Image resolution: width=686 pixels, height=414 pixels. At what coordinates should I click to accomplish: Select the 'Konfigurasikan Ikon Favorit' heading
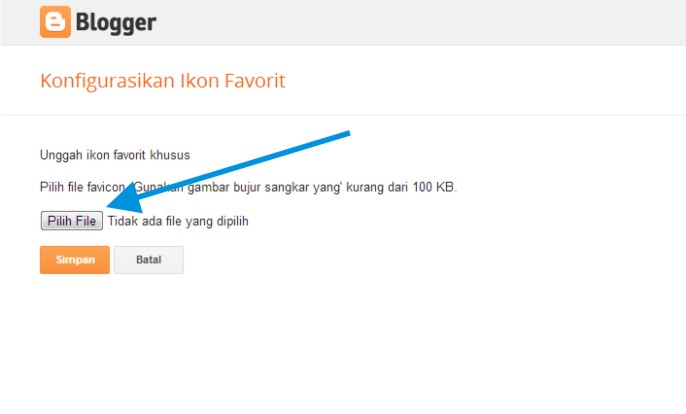pyautogui.click(x=162, y=81)
